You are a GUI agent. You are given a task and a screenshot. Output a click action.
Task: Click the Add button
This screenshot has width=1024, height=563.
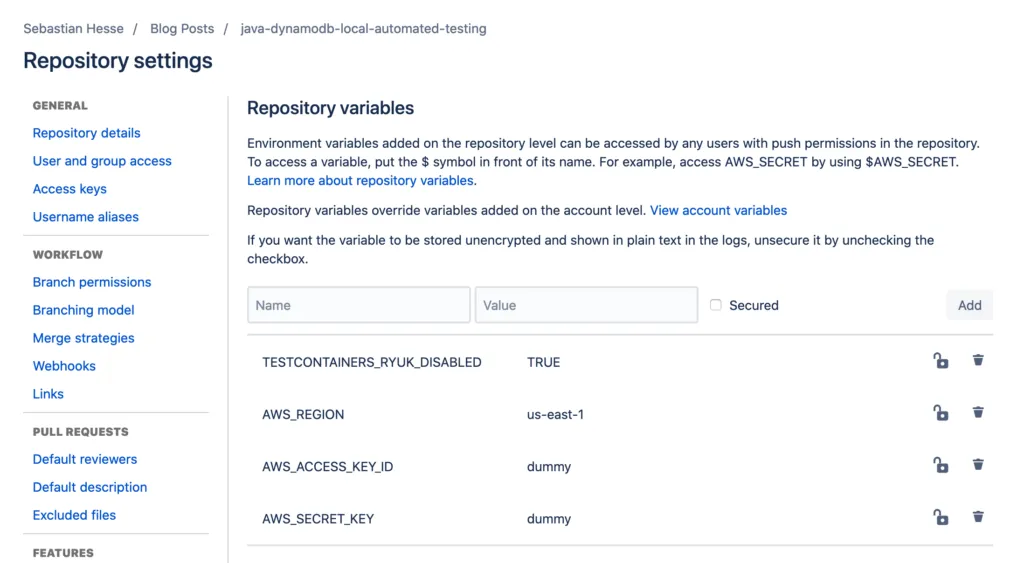tap(970, 305)
